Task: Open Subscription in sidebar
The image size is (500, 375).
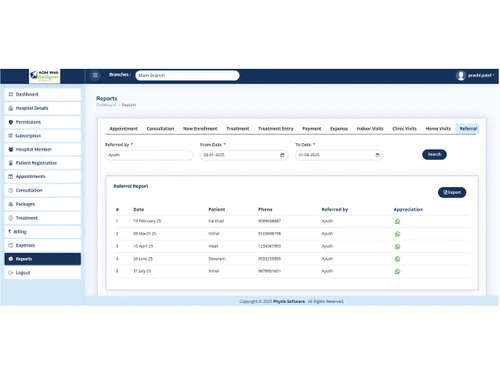Action: tap(43, 136)
